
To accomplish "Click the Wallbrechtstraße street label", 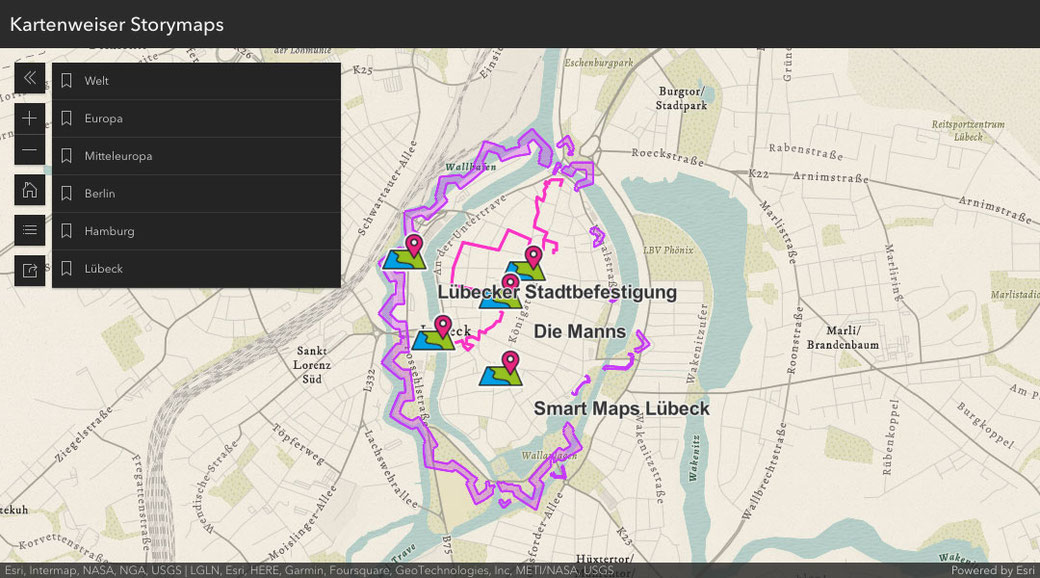I will click(x=763, y=470).
